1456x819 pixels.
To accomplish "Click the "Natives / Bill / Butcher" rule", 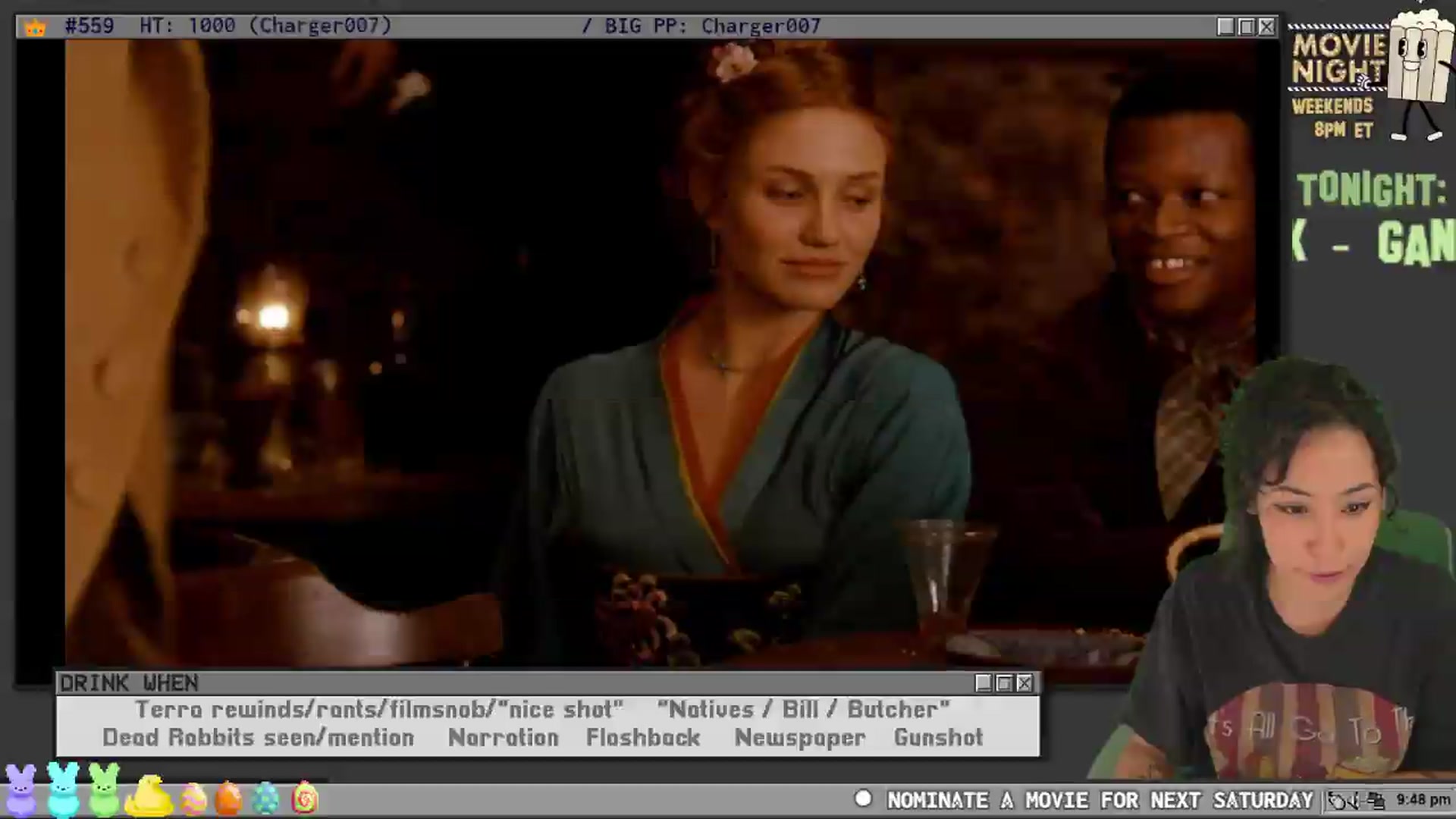I will click(x=804, y=710).
